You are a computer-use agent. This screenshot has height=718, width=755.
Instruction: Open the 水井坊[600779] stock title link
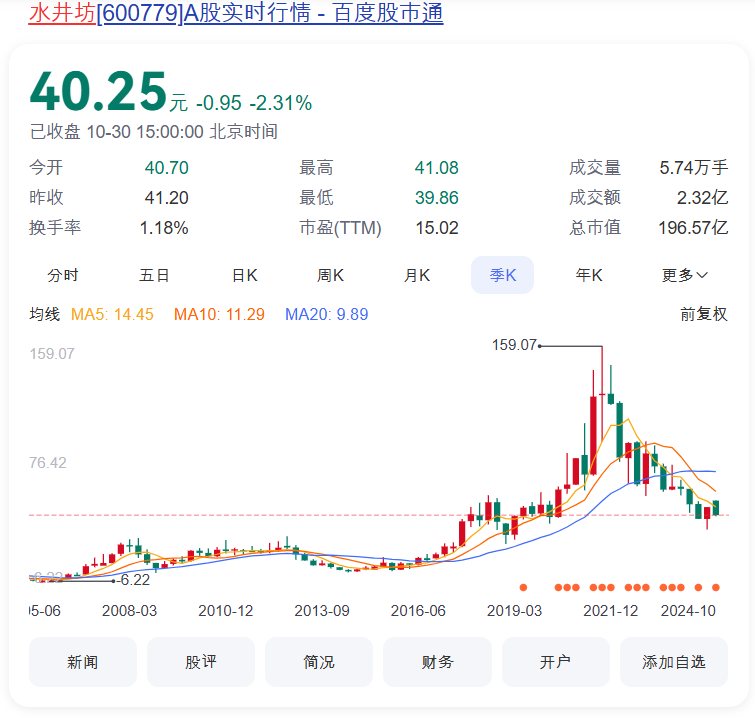[236, 13]
